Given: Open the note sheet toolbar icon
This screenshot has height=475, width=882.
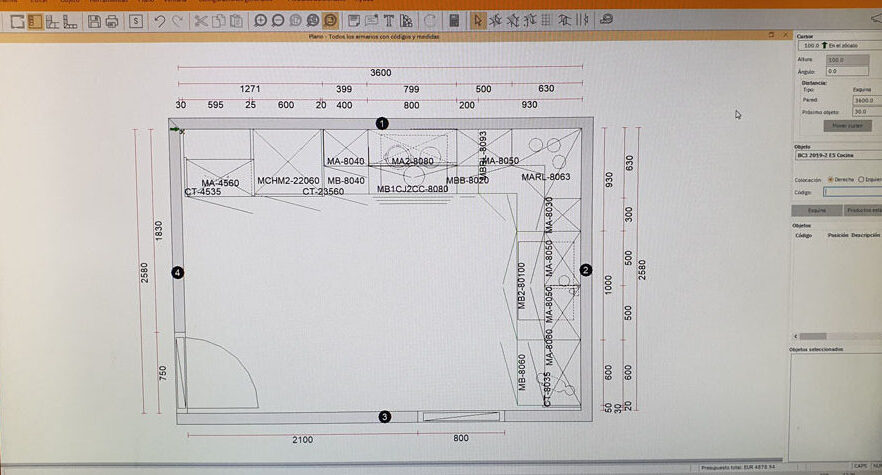Looking at the screenshot, I should [x=354, y=21].
